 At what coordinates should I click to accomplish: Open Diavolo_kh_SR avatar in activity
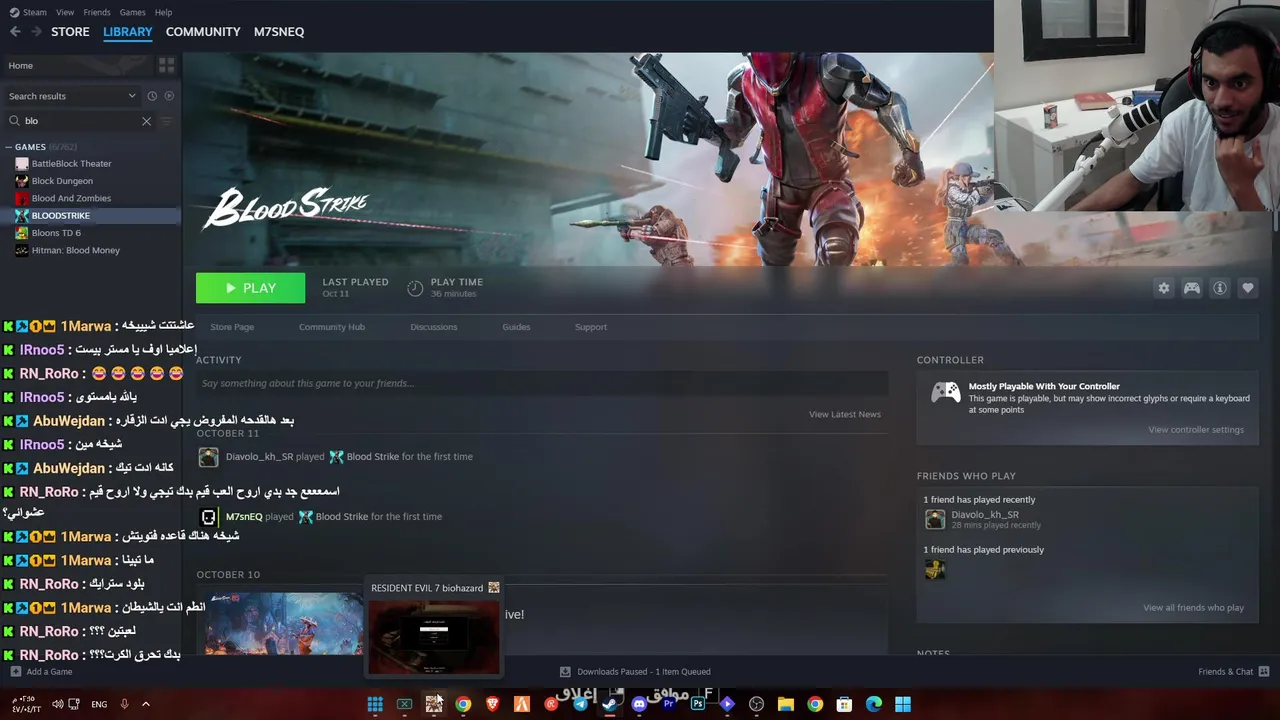pyautogui.click(x=208, y=457)
